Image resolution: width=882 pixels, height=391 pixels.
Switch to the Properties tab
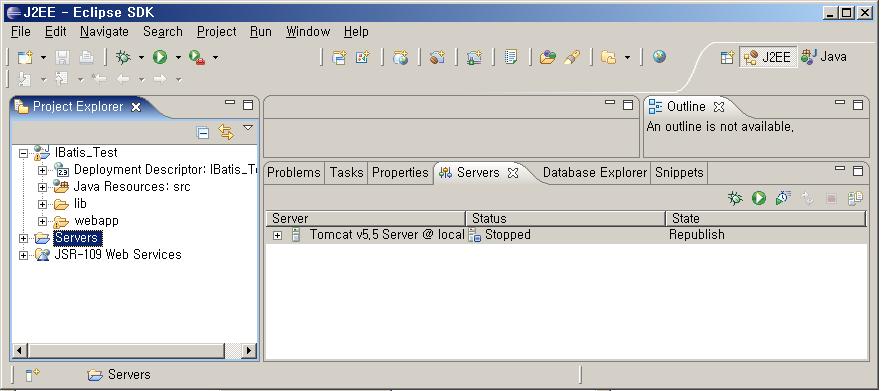pyautogui.click(x=400, y=173)
